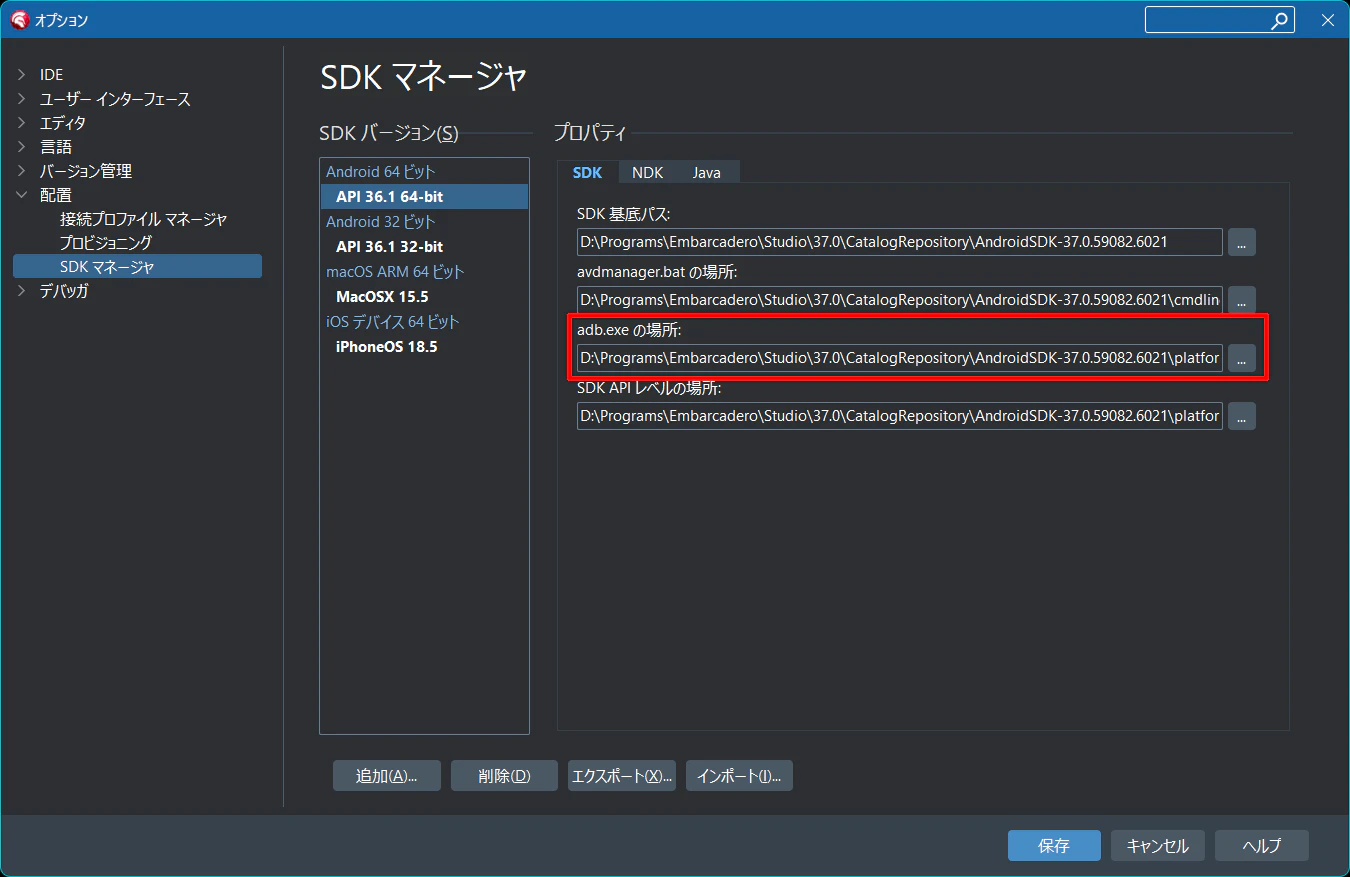This screenshot has width=1350, height=877.
Task: Open the 言語 category
Action: tap(55, 147)
